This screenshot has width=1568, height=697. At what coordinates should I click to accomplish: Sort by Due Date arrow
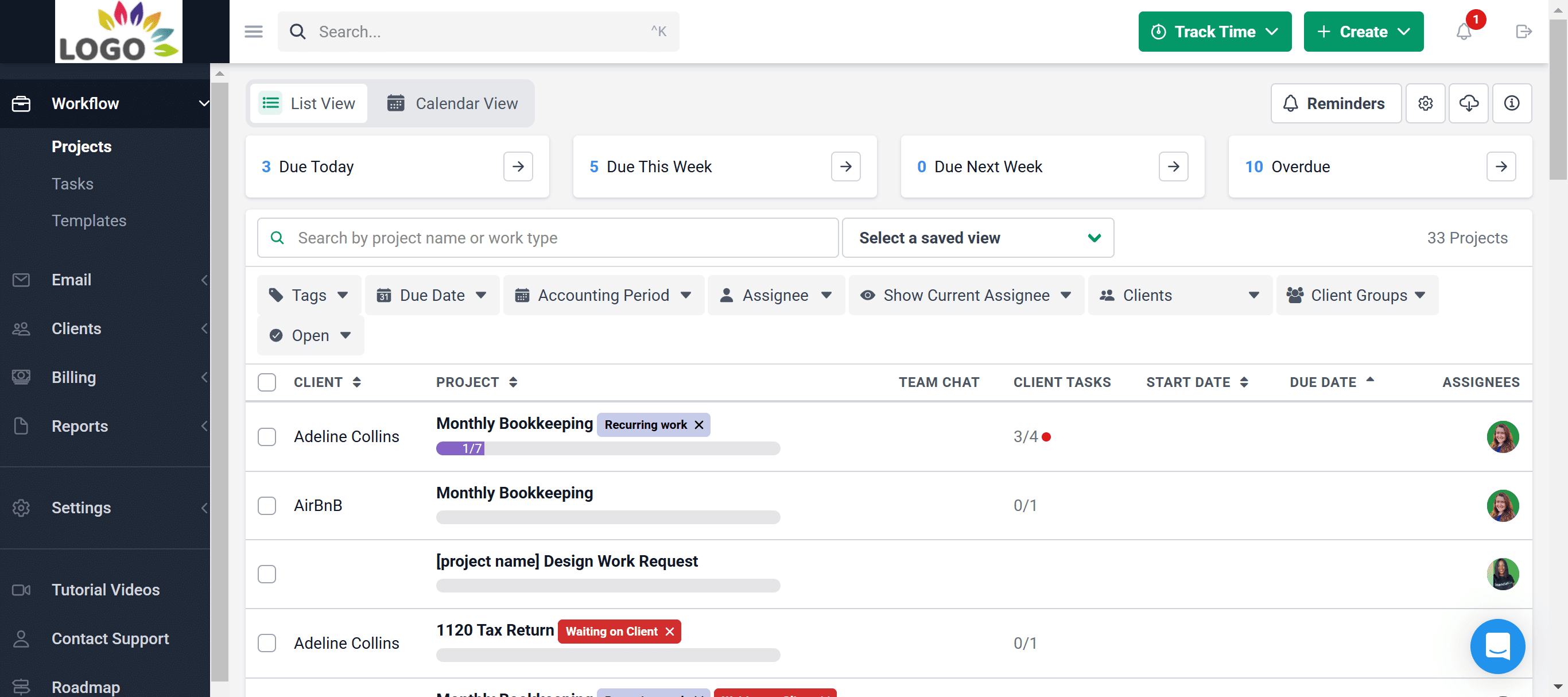pos(1369,380)
